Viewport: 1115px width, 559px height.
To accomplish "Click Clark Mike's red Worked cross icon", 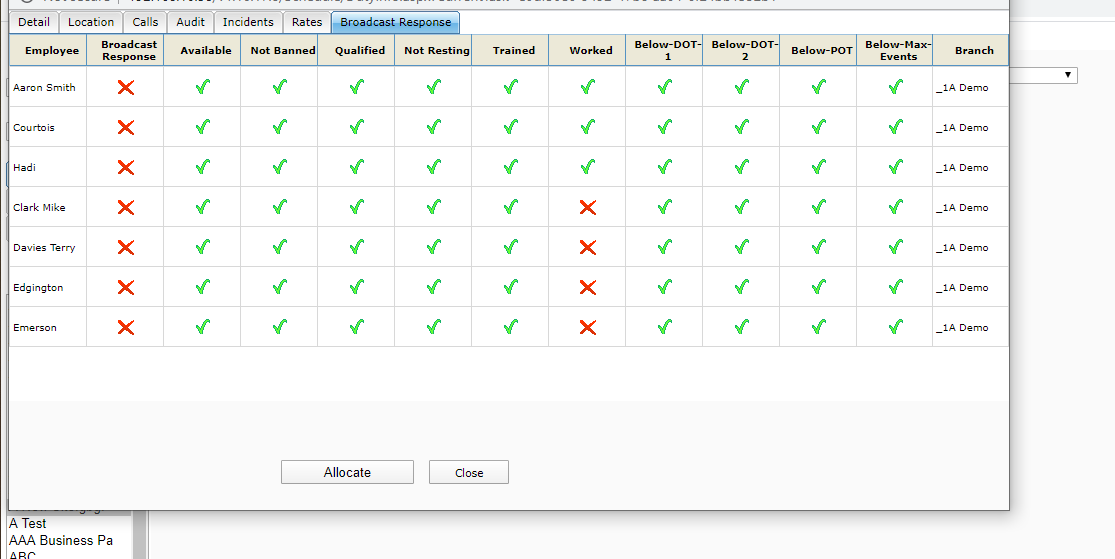I will pos(587,208).
